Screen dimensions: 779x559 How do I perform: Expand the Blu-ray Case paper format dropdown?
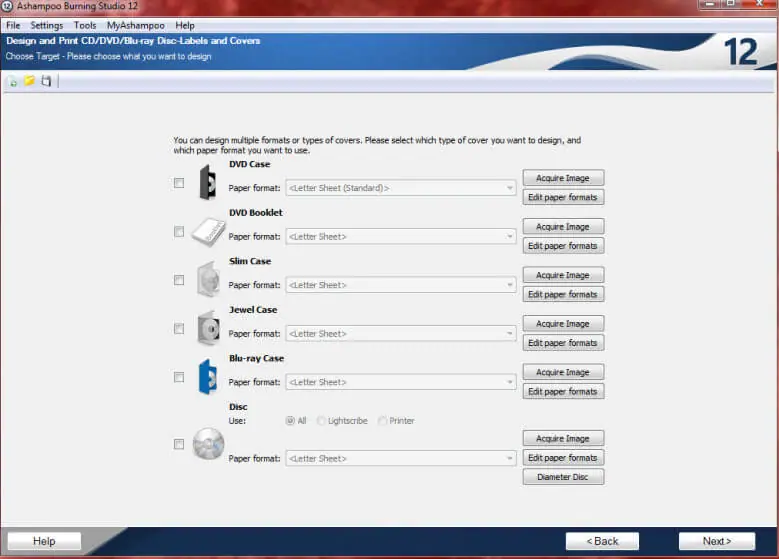401,382
